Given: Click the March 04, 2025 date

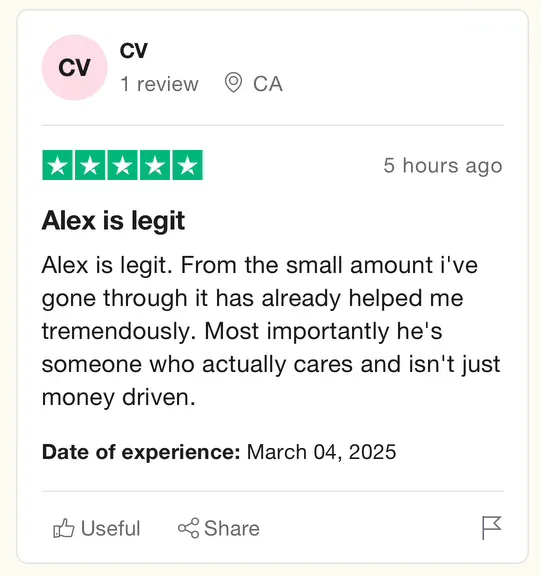Looking at the screenshot, I should coord(321,452).
